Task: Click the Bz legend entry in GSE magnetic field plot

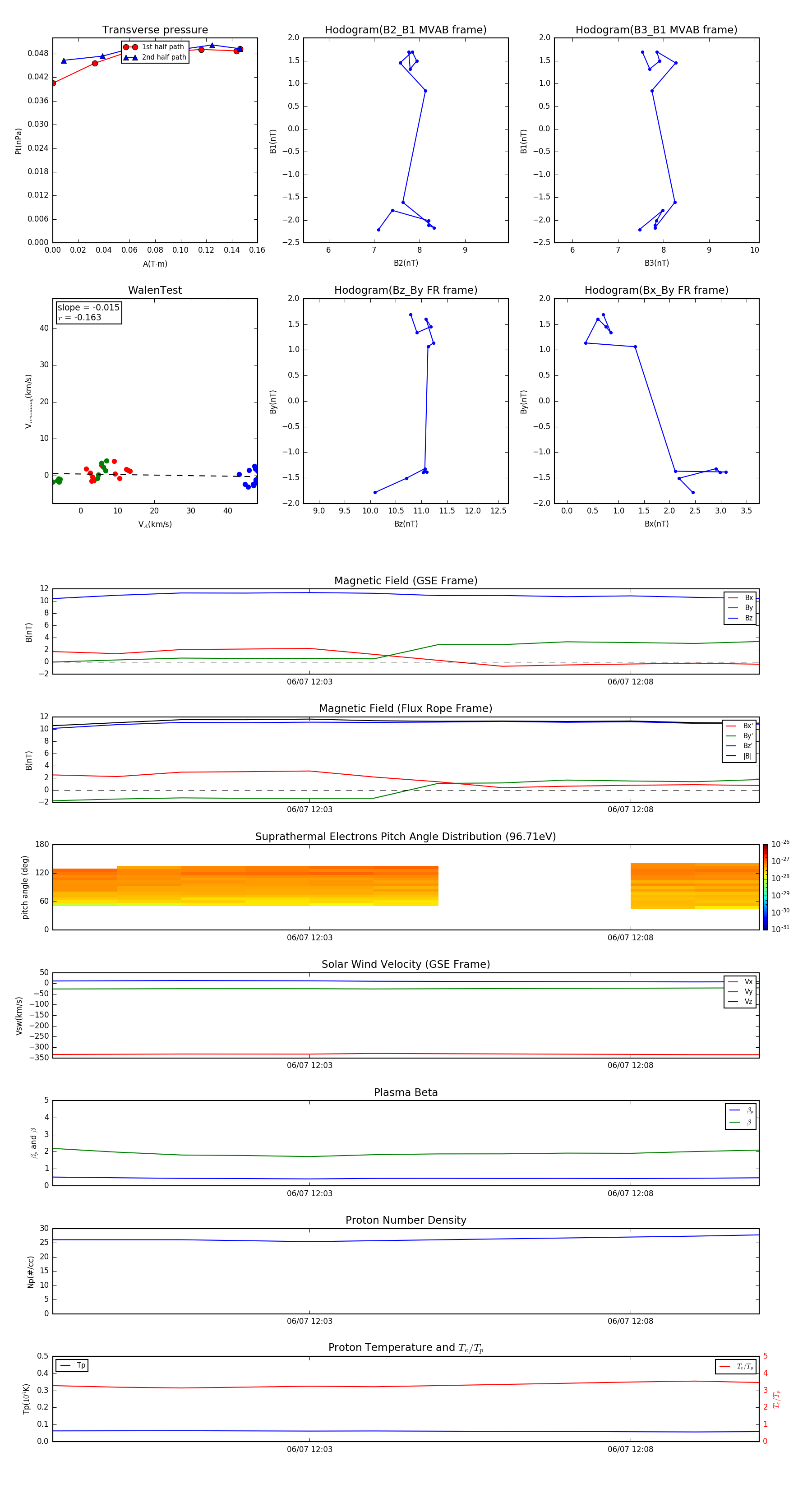Action: click(740, 619)
